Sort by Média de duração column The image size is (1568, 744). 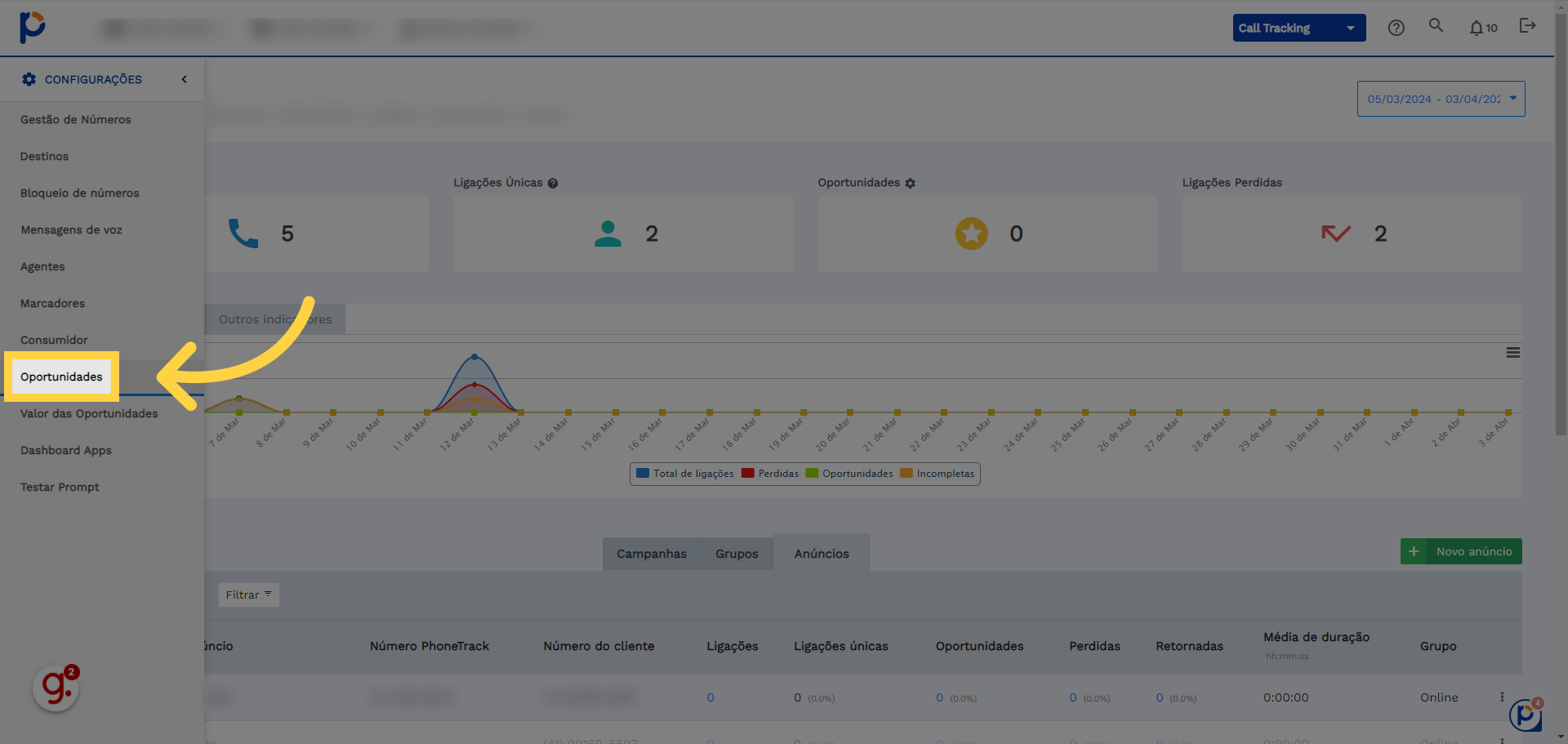click(1316, 637)
